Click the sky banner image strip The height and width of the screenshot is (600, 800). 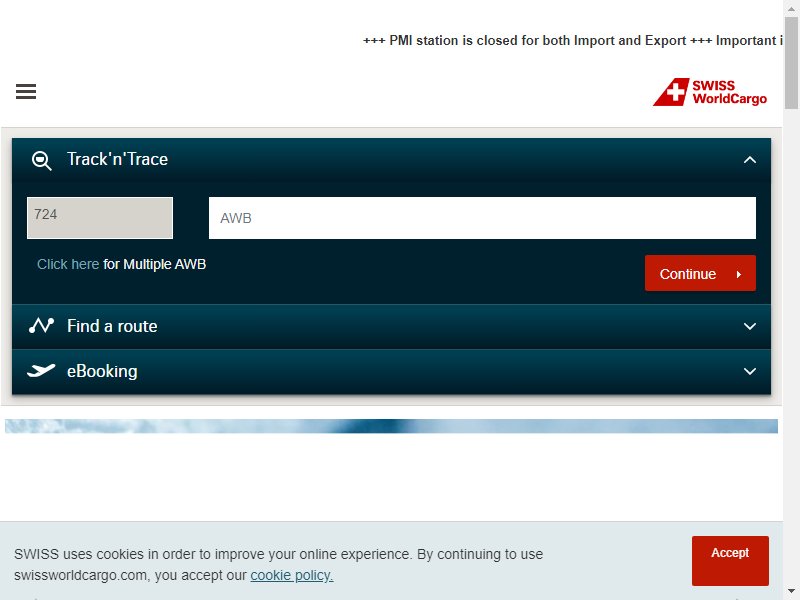coord(391,426)
